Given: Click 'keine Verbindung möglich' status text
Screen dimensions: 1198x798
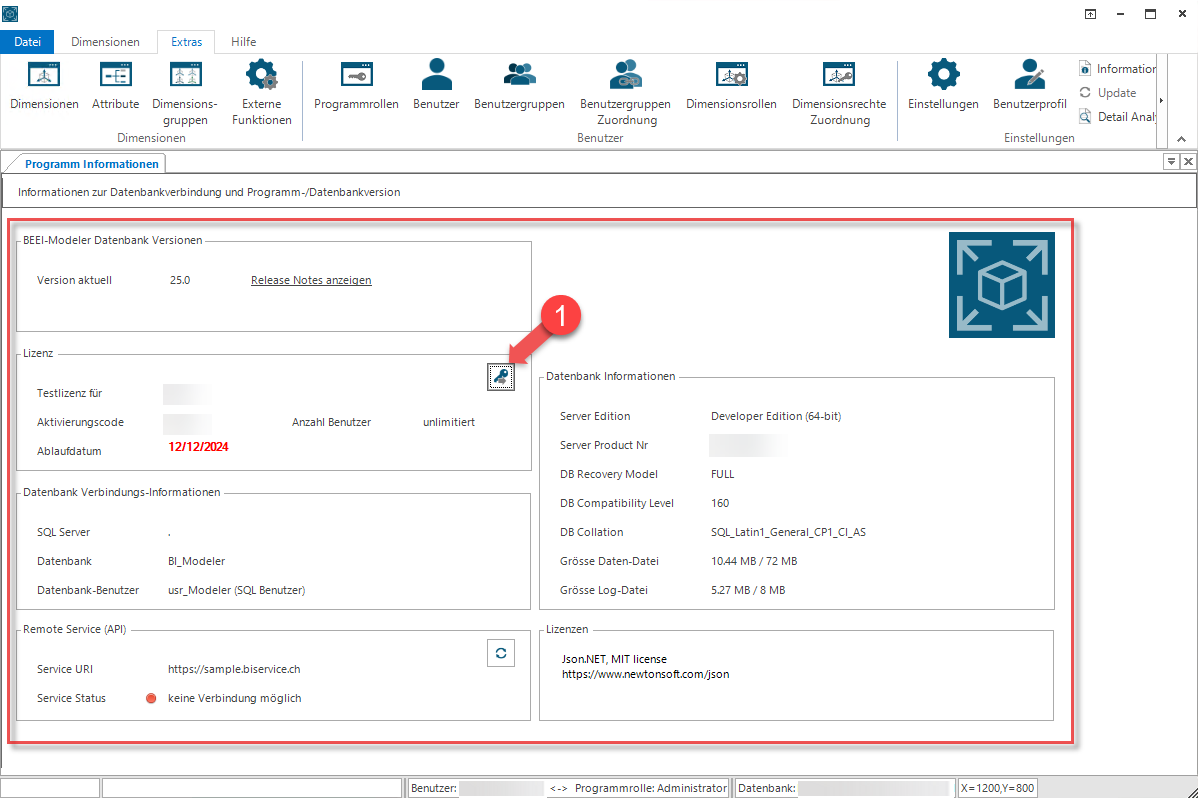Looking at the screenshot, I should point(235,698).
